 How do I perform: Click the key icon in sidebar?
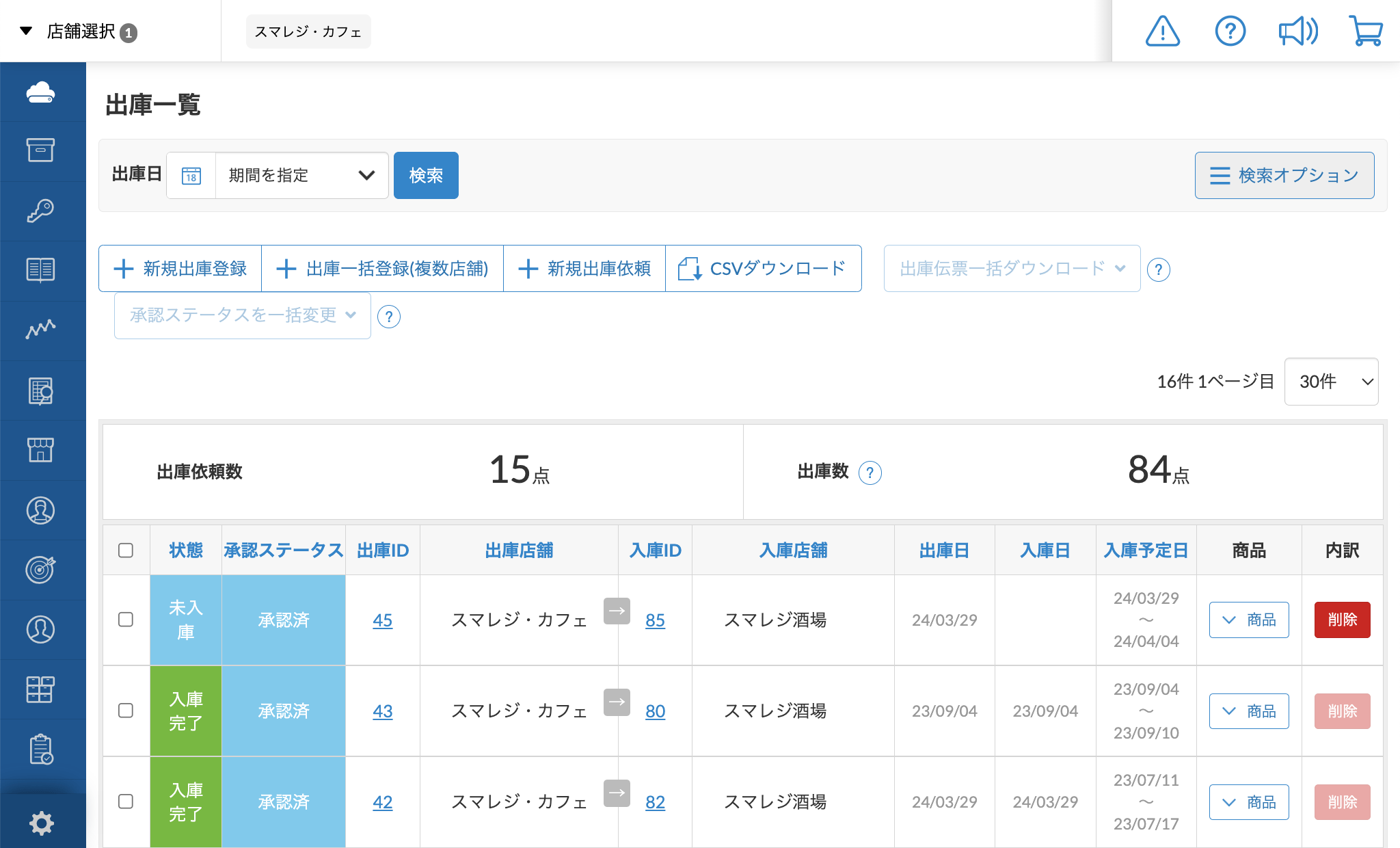[40, 210]
